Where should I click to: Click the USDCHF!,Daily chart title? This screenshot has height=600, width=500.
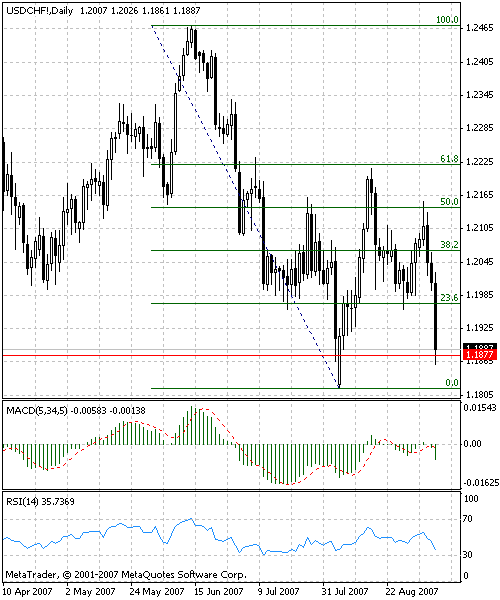(39, 10)
